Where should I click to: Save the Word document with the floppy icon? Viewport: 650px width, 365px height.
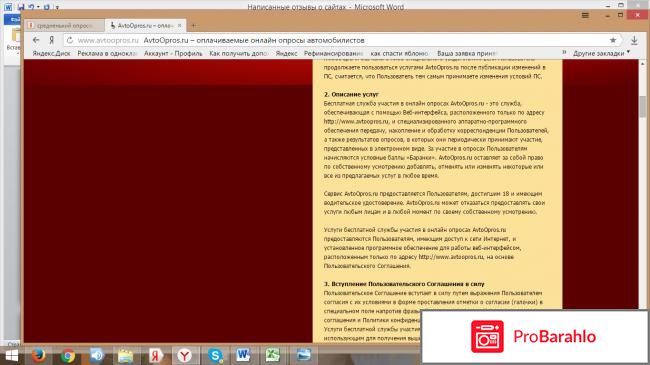pos(21,7)
